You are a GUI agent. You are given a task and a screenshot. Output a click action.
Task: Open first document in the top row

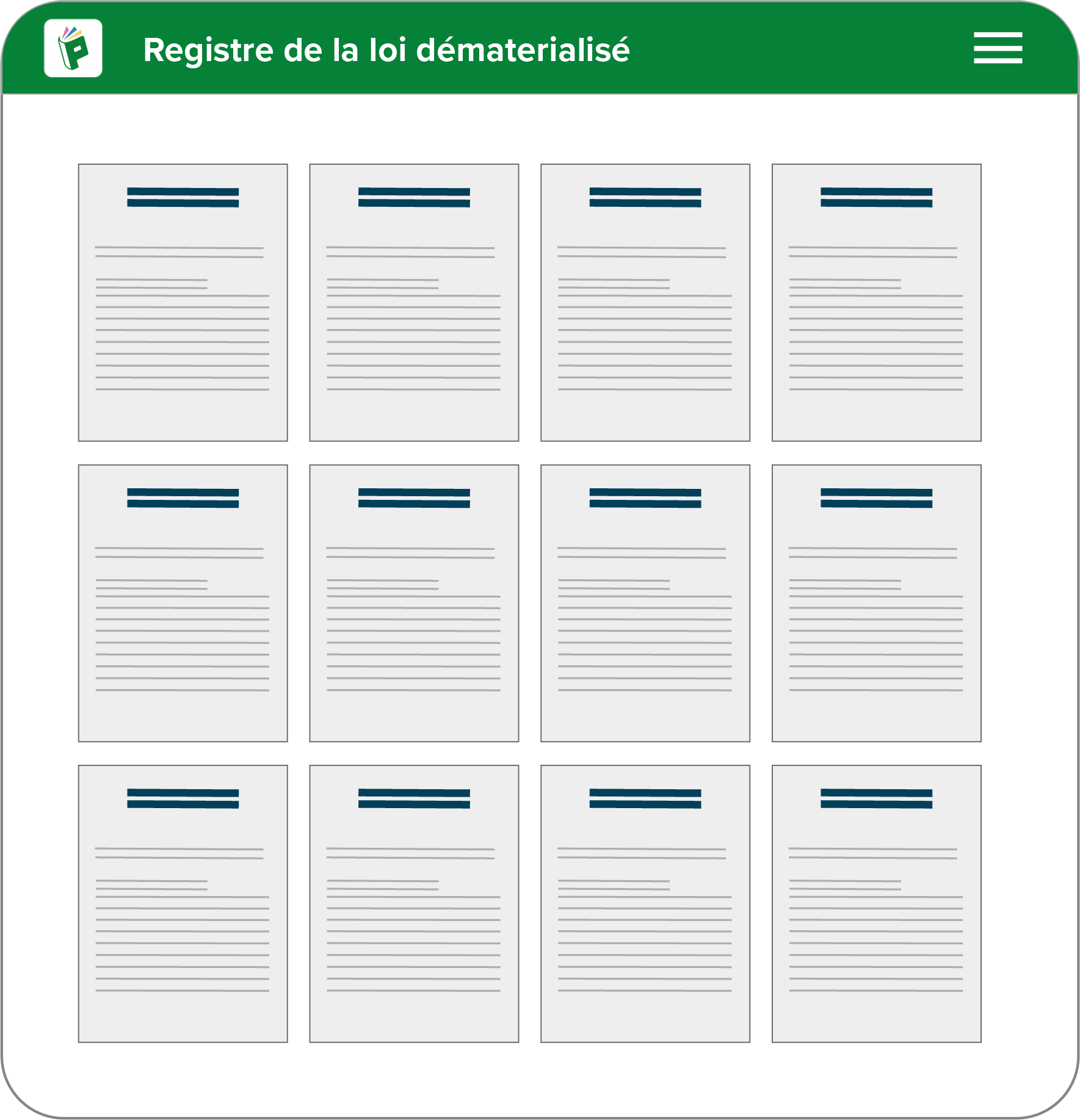click(183, 302)
